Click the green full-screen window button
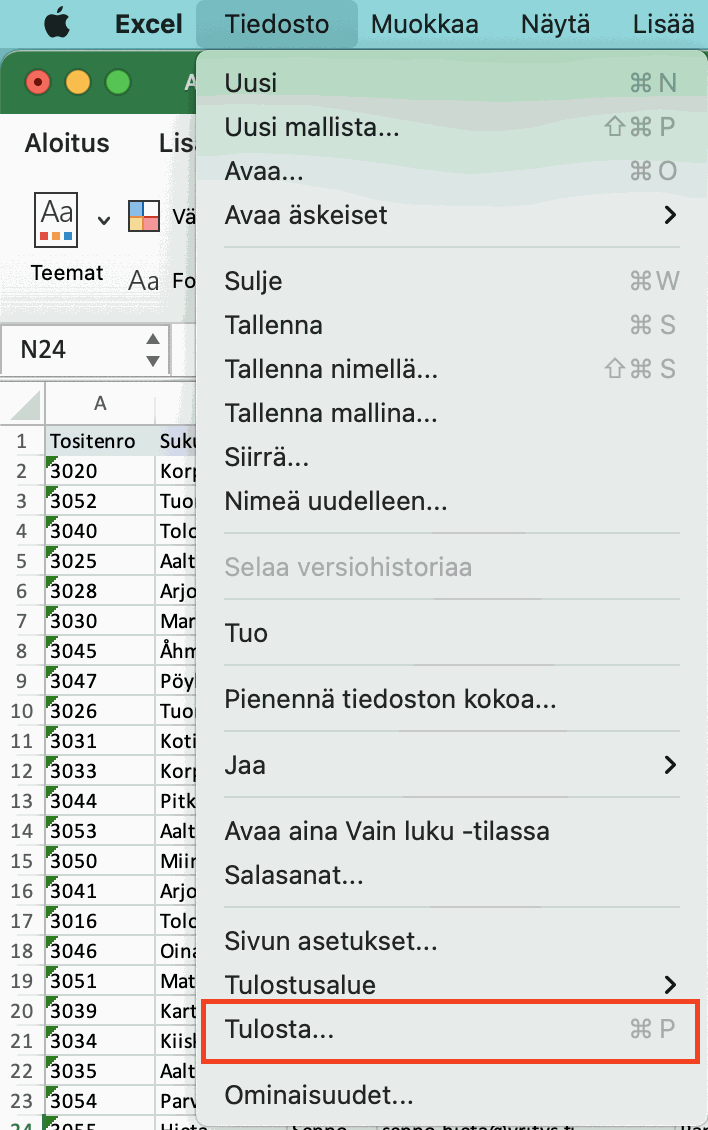This screenshot has width=708, height=1130. (x=118, y=82)
